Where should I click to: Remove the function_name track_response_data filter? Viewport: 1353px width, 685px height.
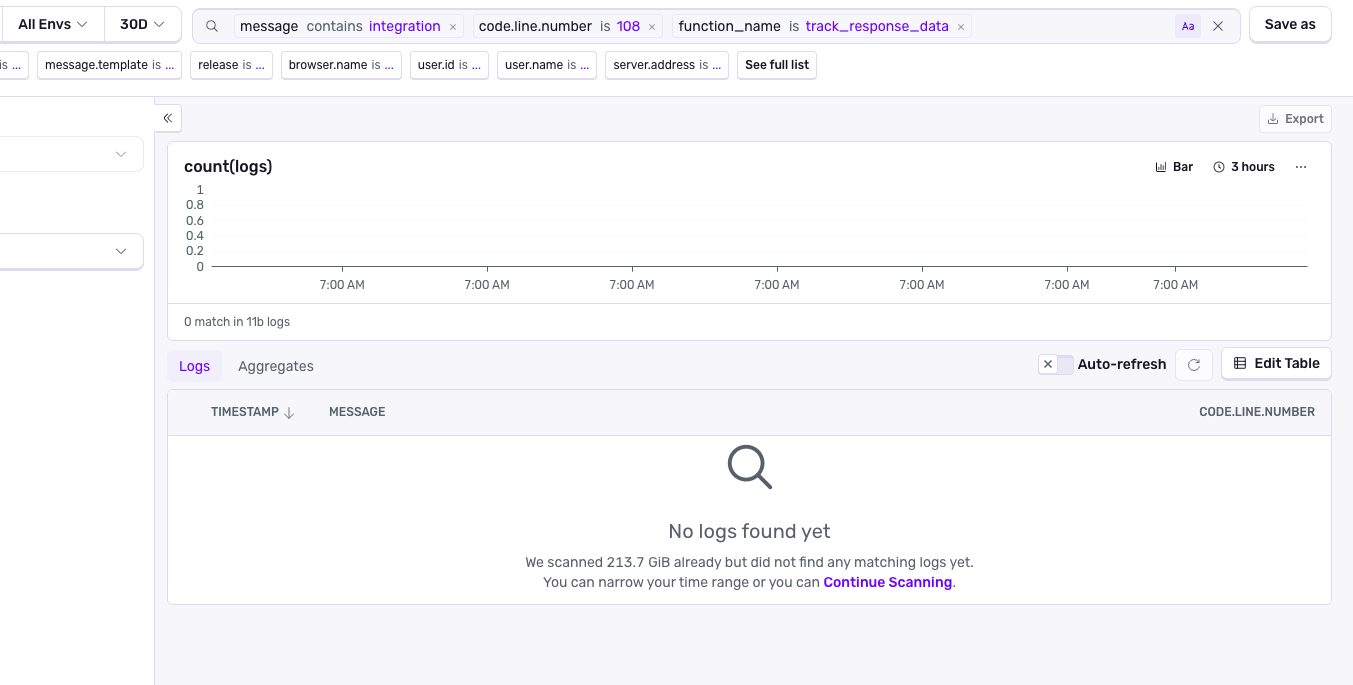(961, 27)
